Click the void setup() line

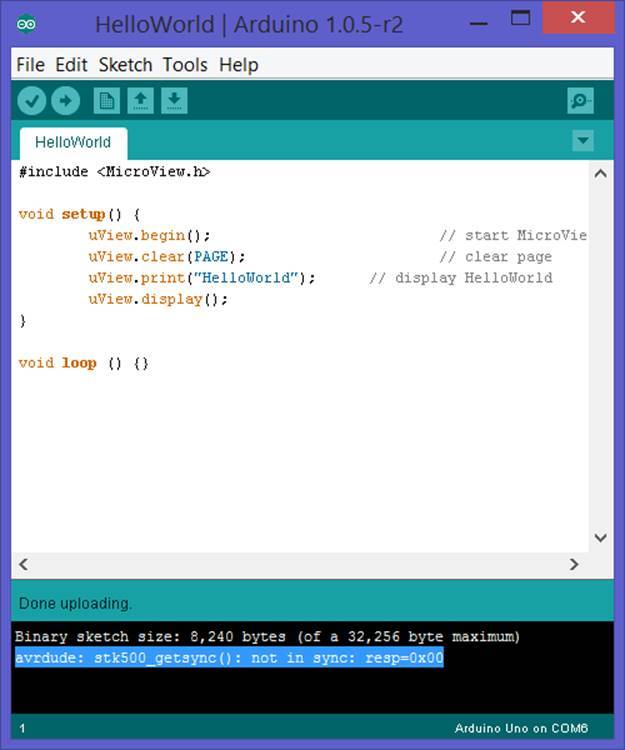[79, 214]
